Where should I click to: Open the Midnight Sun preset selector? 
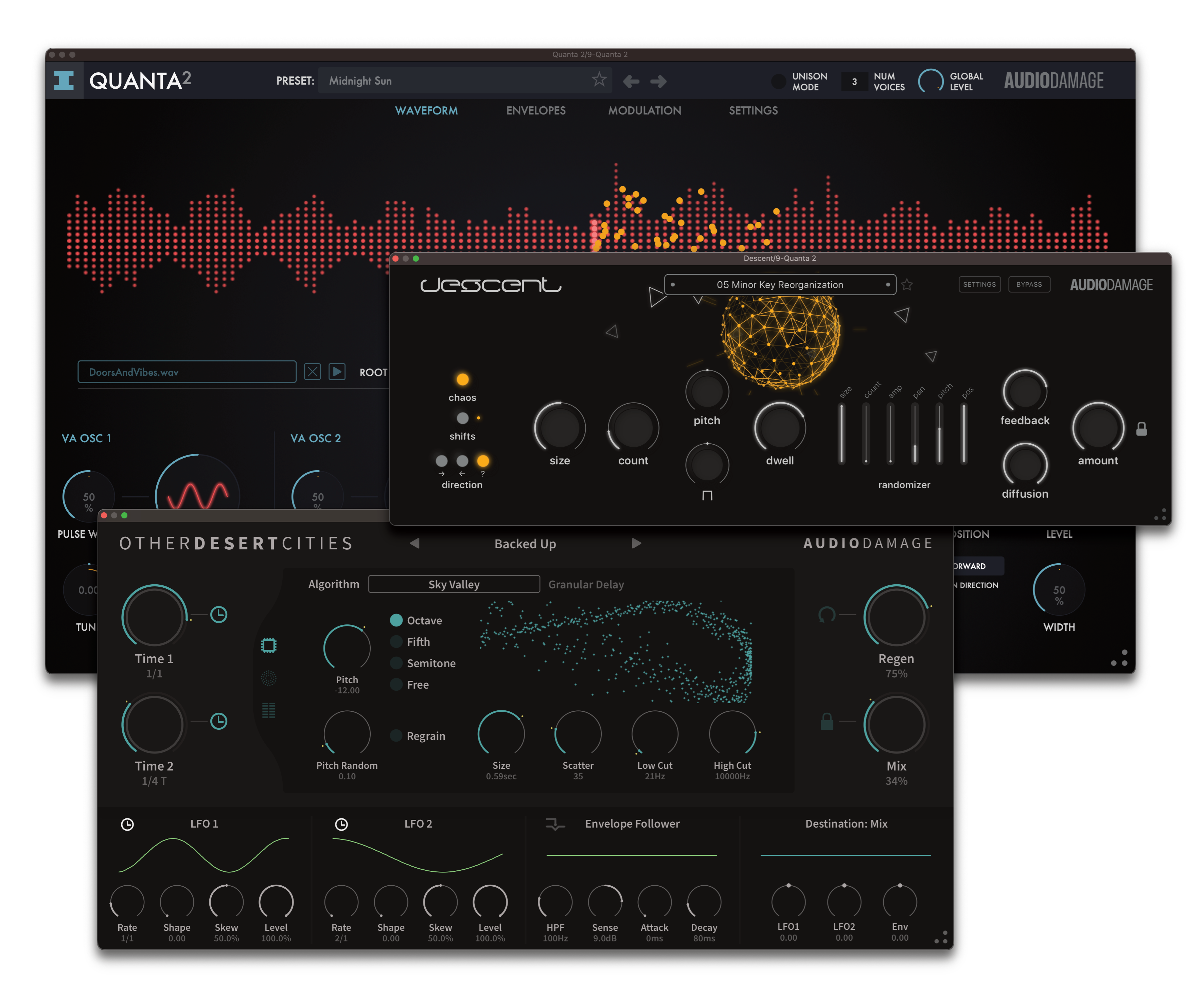tap(464, 81)
